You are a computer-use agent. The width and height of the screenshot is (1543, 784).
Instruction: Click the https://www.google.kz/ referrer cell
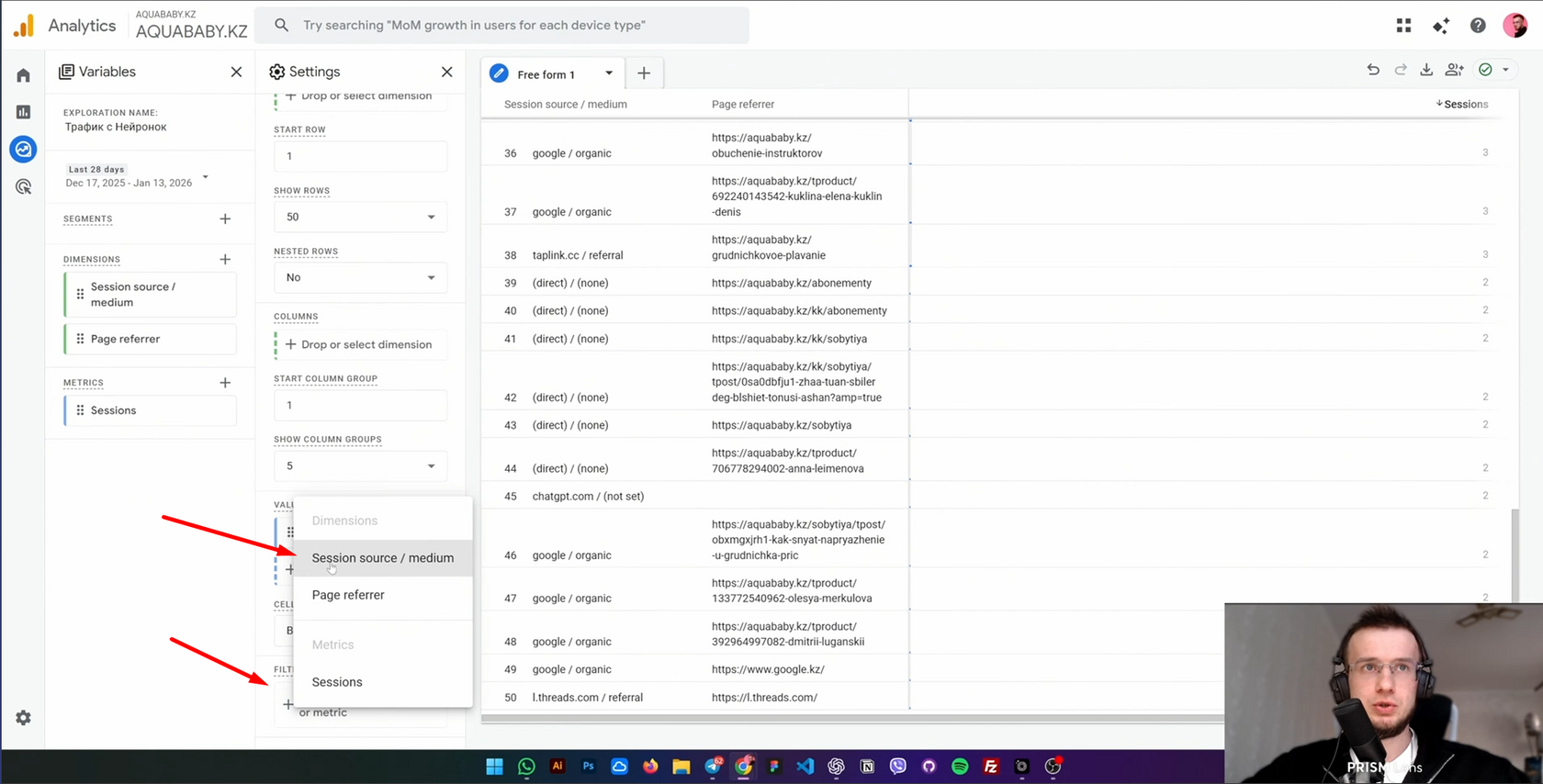[768, 669]
